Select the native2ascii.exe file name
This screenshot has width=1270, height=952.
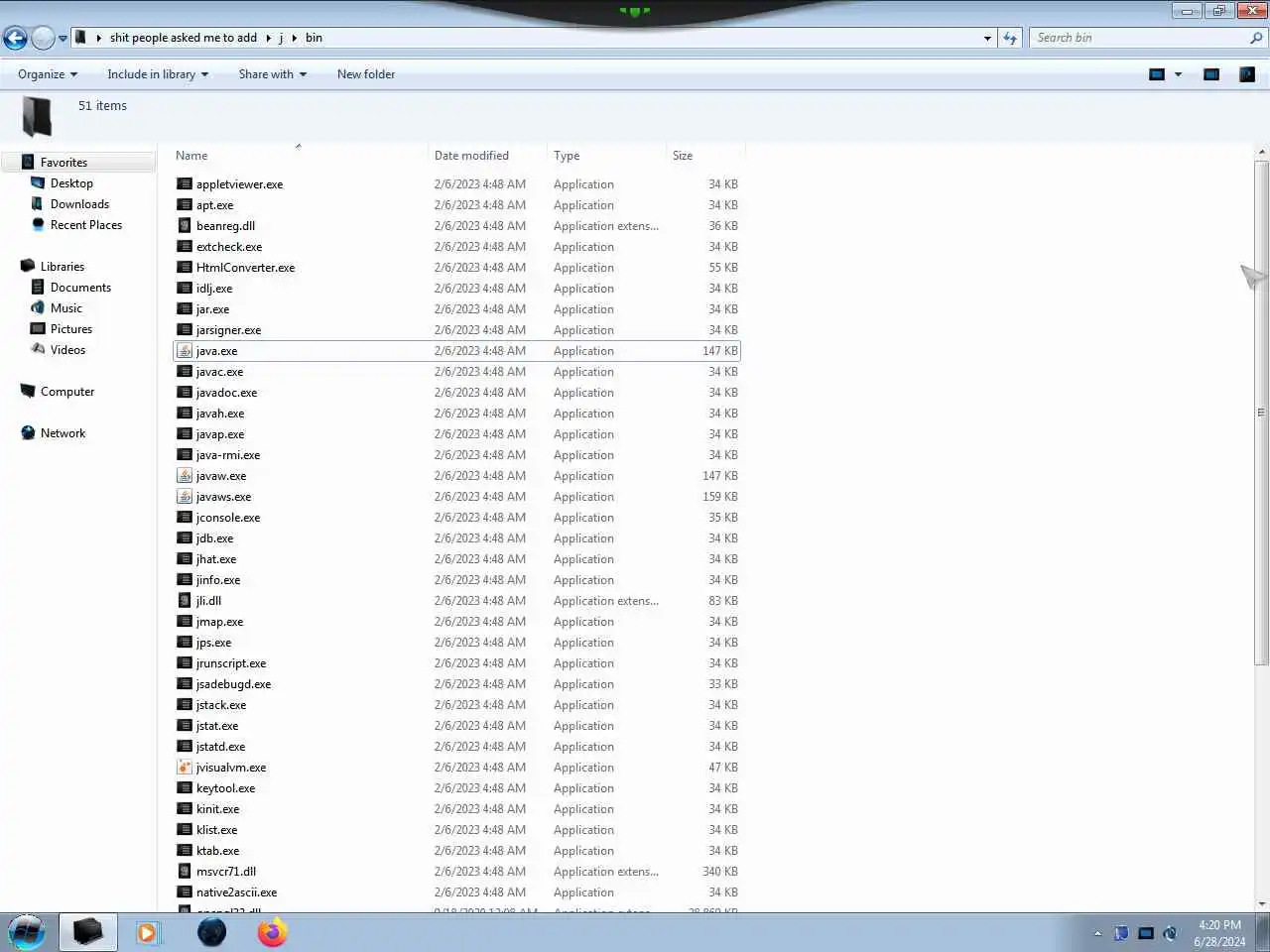point(236,892)
